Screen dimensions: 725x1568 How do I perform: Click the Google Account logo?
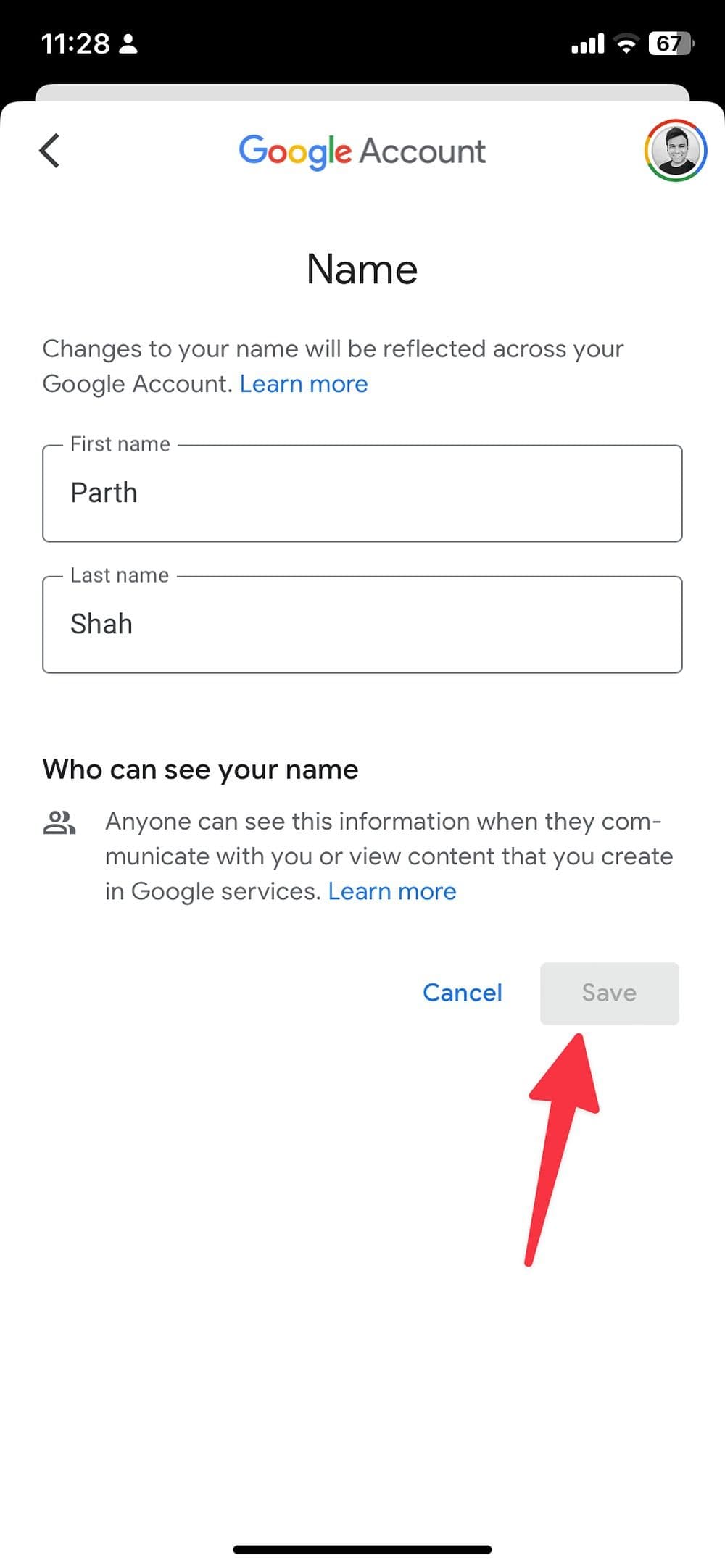(362, 151)
